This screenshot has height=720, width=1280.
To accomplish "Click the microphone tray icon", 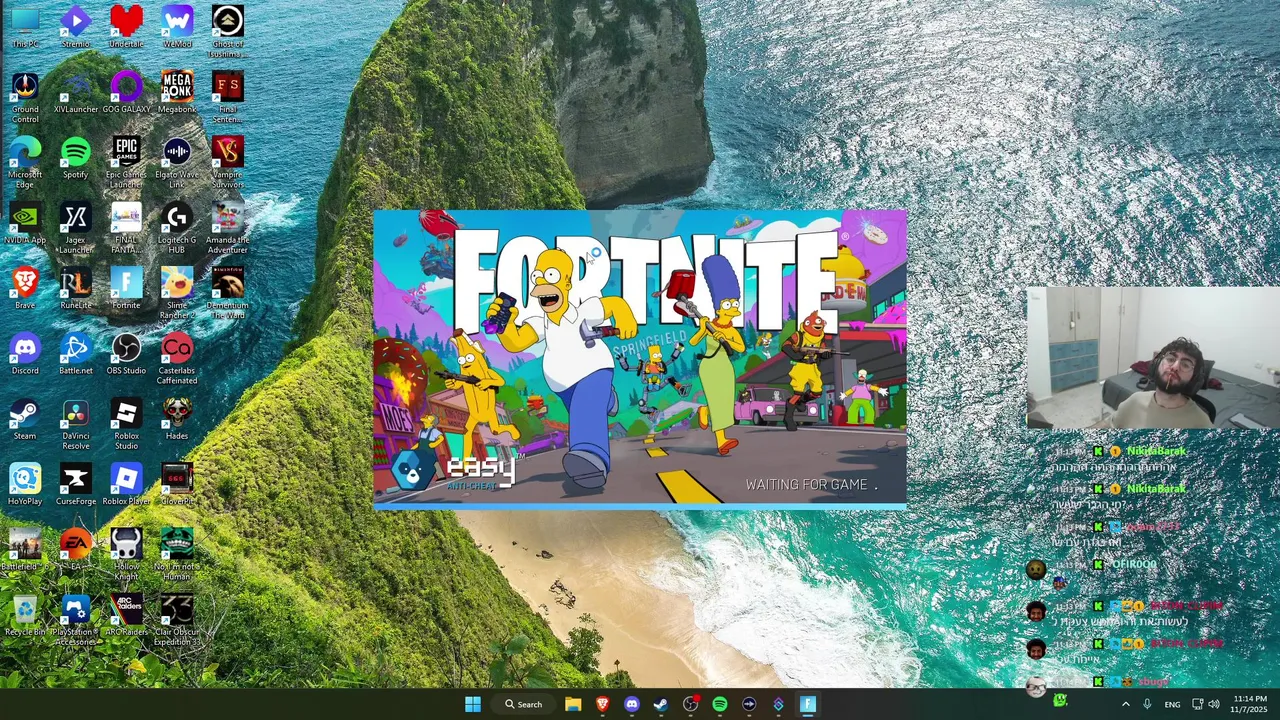I will [x=1147, y=704].
